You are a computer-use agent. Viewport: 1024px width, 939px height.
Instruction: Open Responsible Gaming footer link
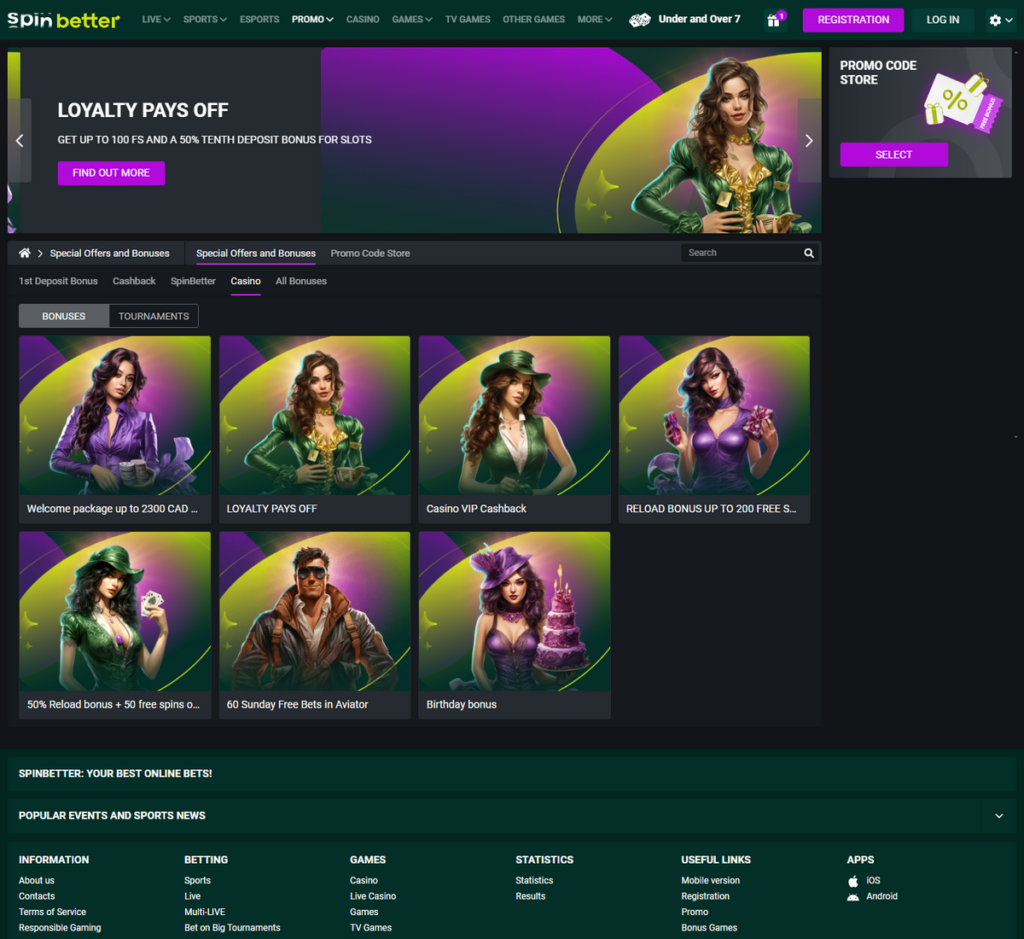tap(59, 928)
